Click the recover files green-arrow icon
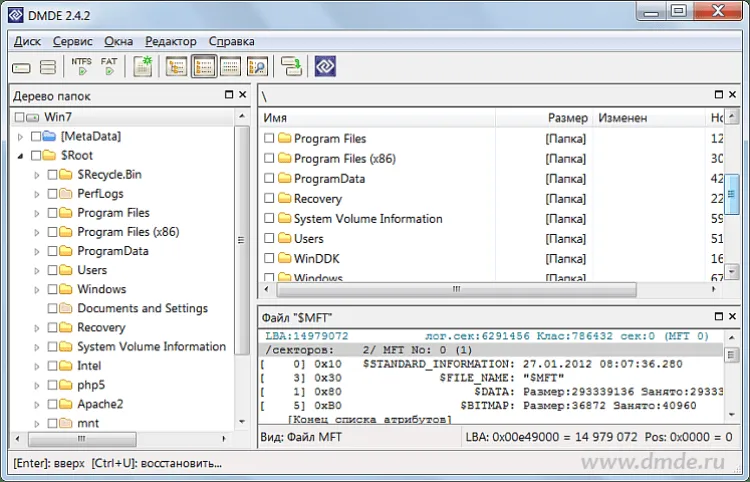The height and width of the screenshot is (482, 750). (x=291, y=67)
